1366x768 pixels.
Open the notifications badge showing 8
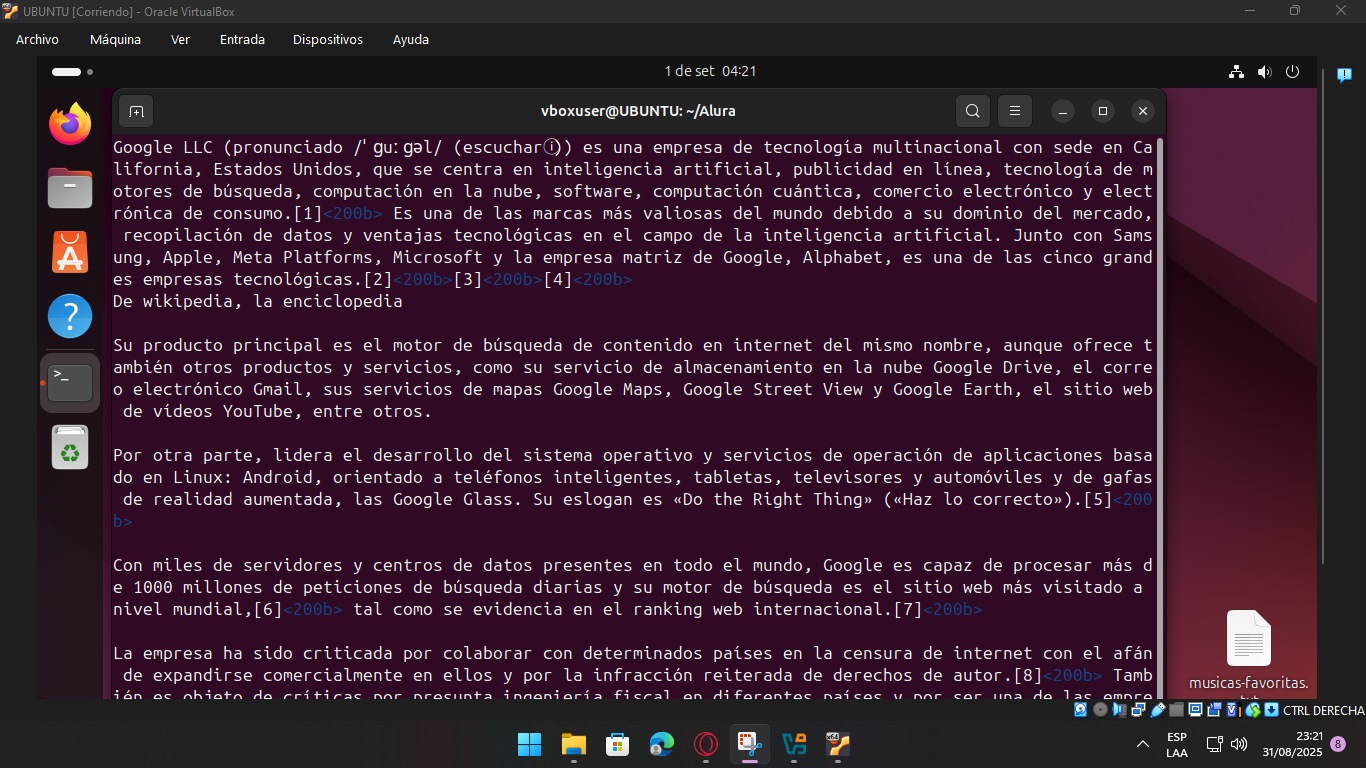pos(1338,744)
